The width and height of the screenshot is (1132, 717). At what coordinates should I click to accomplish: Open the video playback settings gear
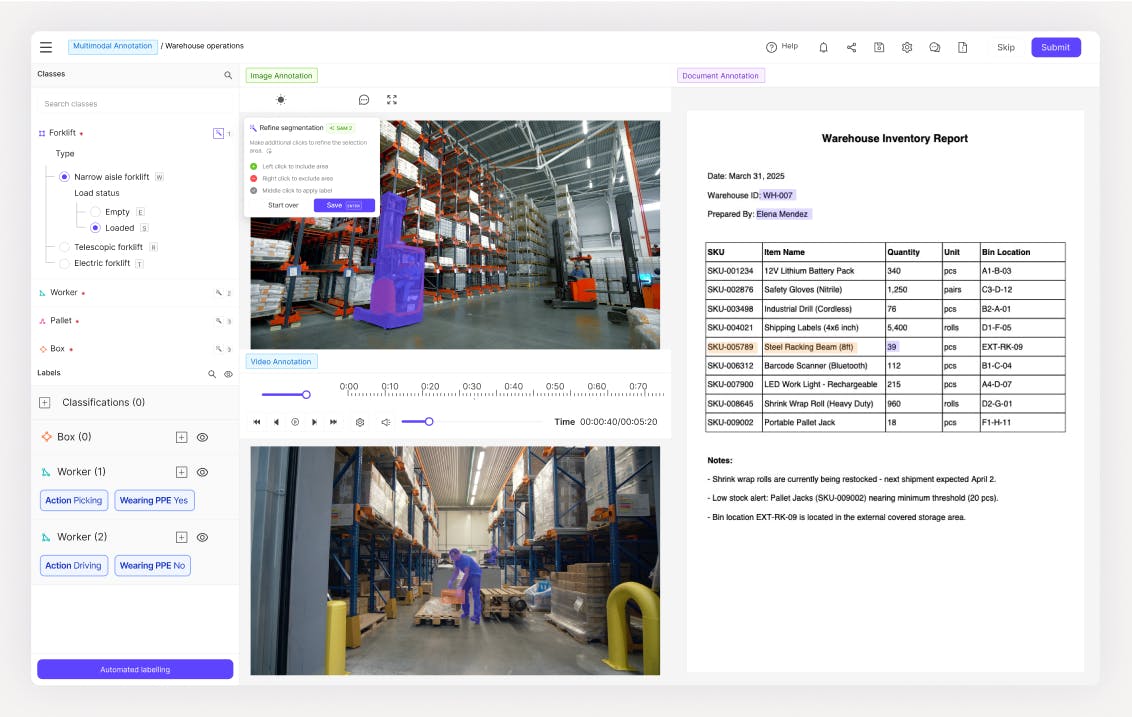coord(360,422)
